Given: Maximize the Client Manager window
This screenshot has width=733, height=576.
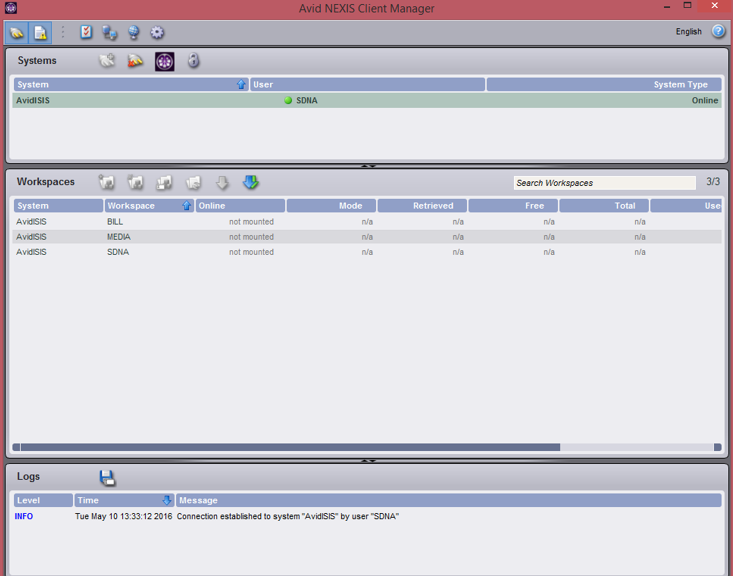Looking at the screenshot, I should (x=687, y=6).
